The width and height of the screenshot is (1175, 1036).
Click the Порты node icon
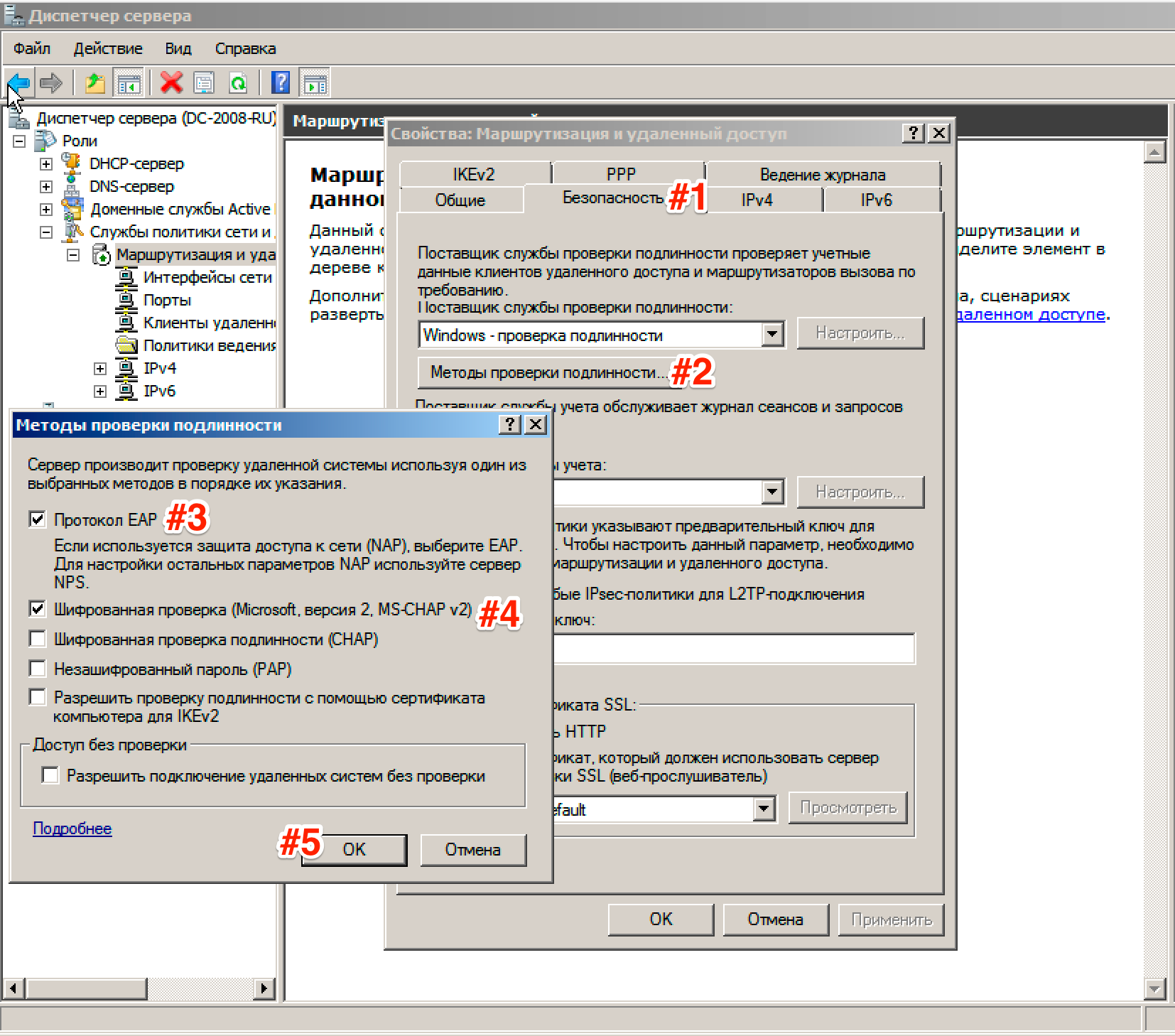pyautogui.click(x=126, y=300)
